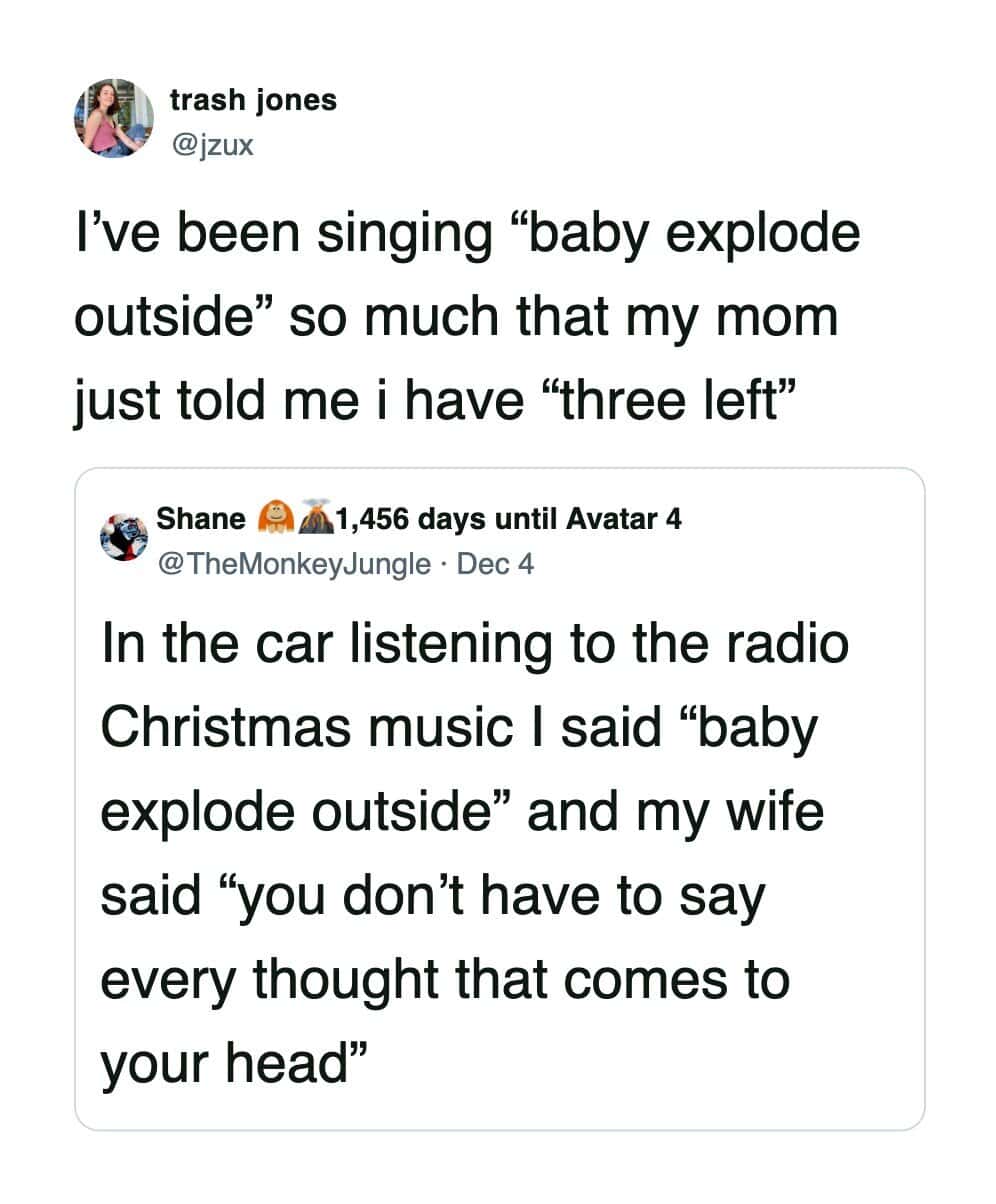Click the Dec 4 timestamp
Image resolution: width=996 pixels, height=1204 pixels.
point(495,564)
